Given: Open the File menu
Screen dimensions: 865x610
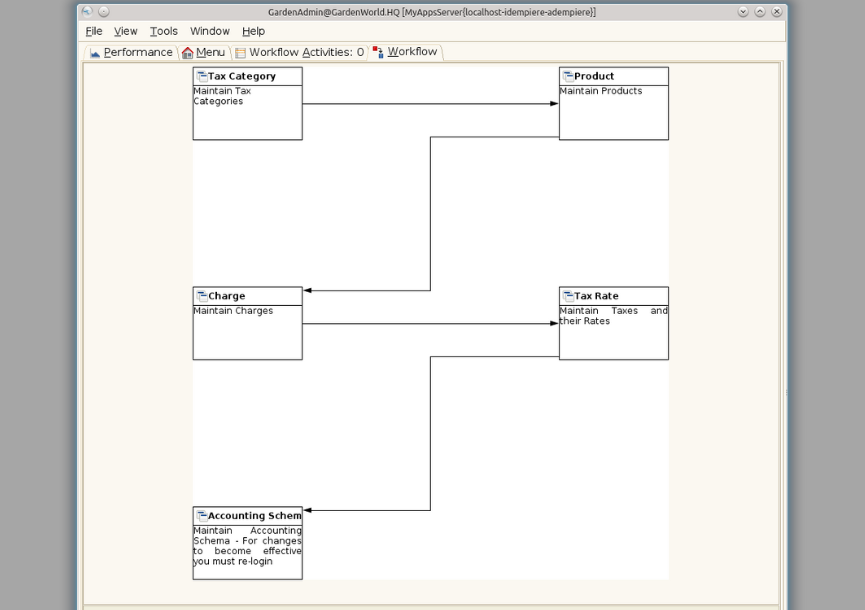Looking at the screenshot, I should (x=94, y=31).
